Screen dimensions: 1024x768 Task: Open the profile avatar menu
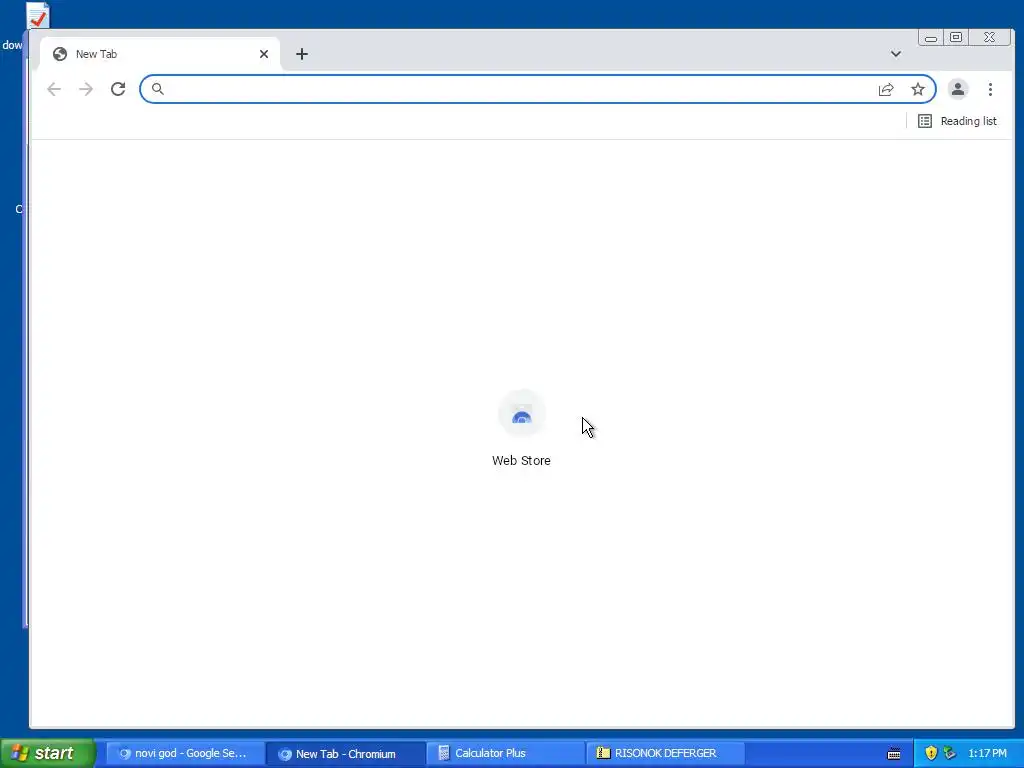point(957,89)
